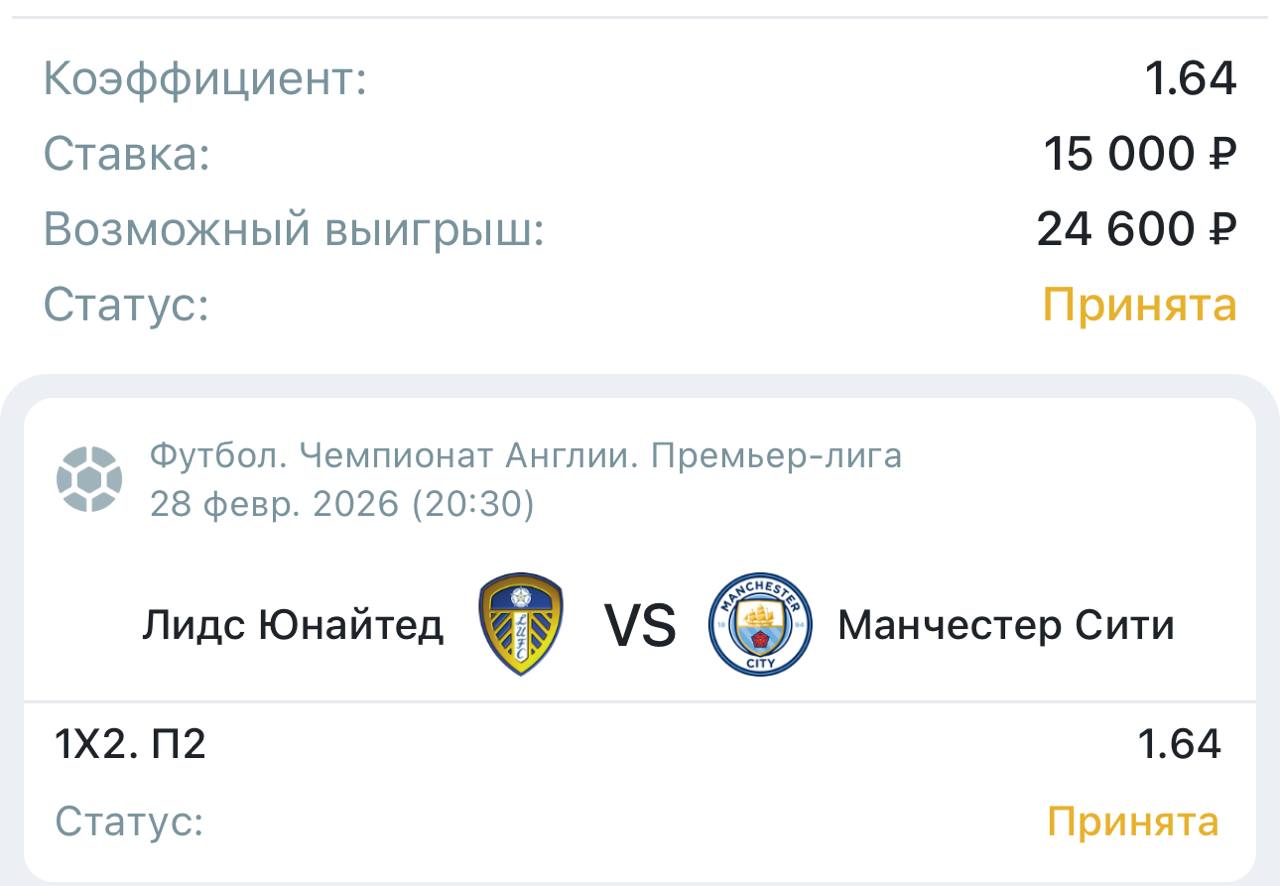Click the match date 28 февр. 2026 (20:30)
Viewport: 1280px width, 886px height.
(x=342, y=504)
